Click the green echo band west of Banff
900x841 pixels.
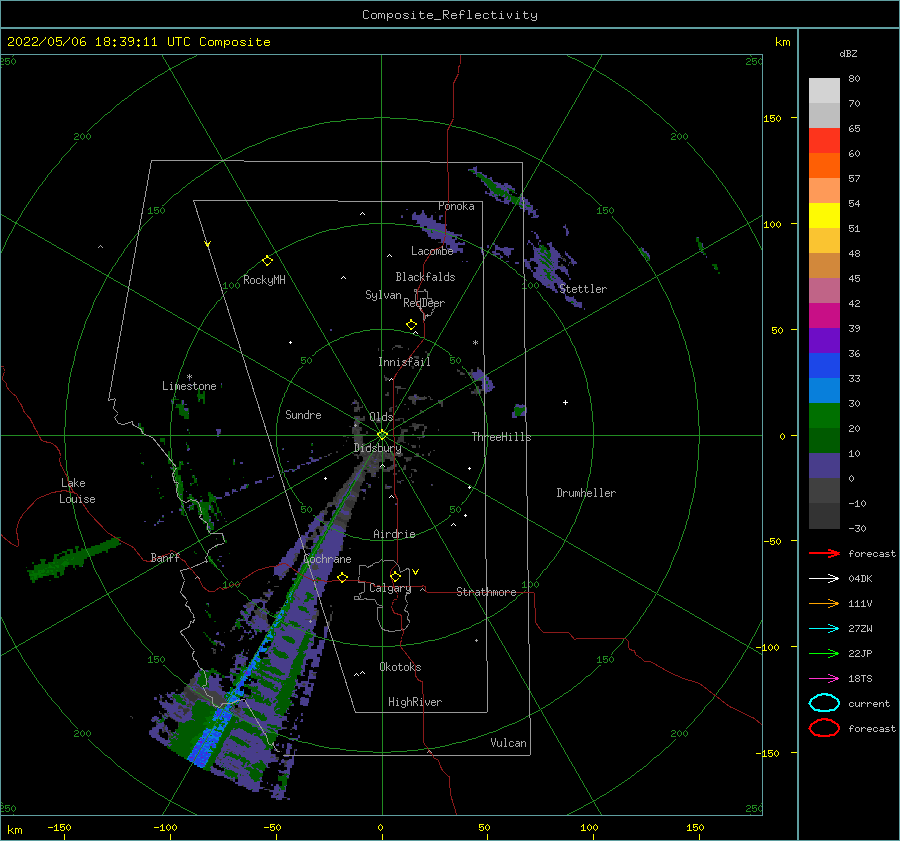(x=73, y=559)
